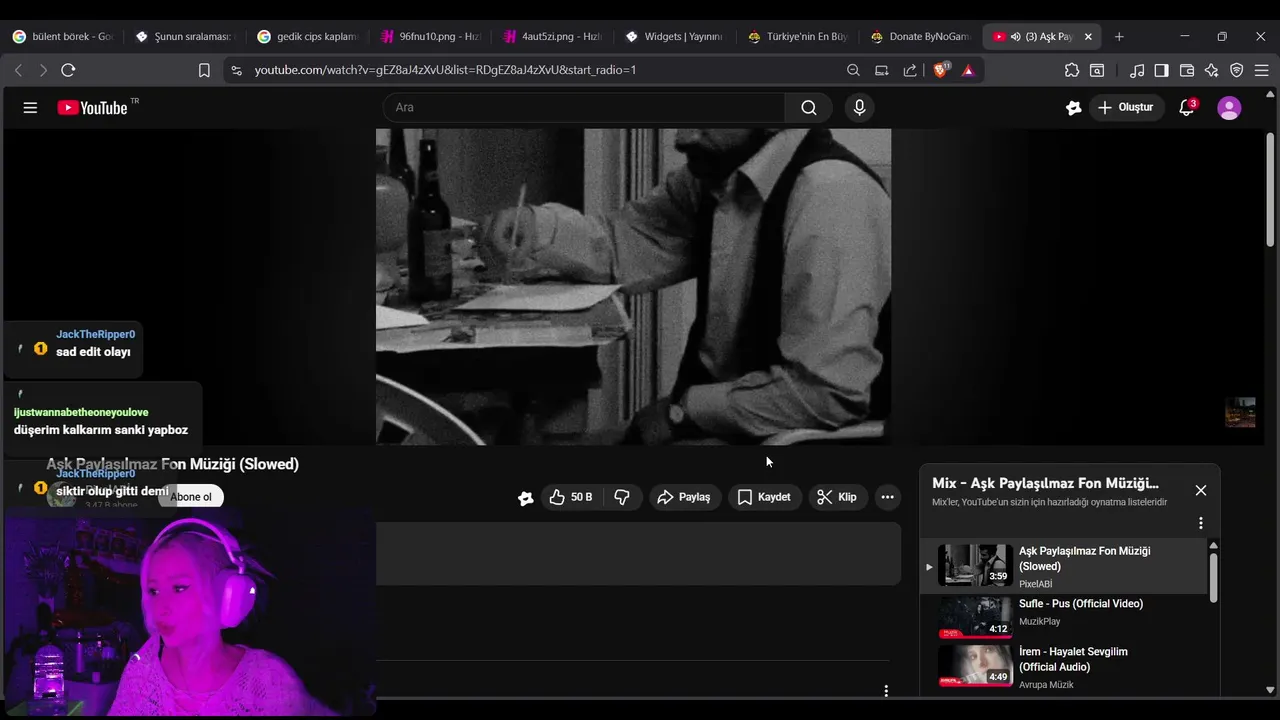This screenshot has height=720, width=1280.
Task: Click the Paylaş share button
Action: [x=685, y=497]
